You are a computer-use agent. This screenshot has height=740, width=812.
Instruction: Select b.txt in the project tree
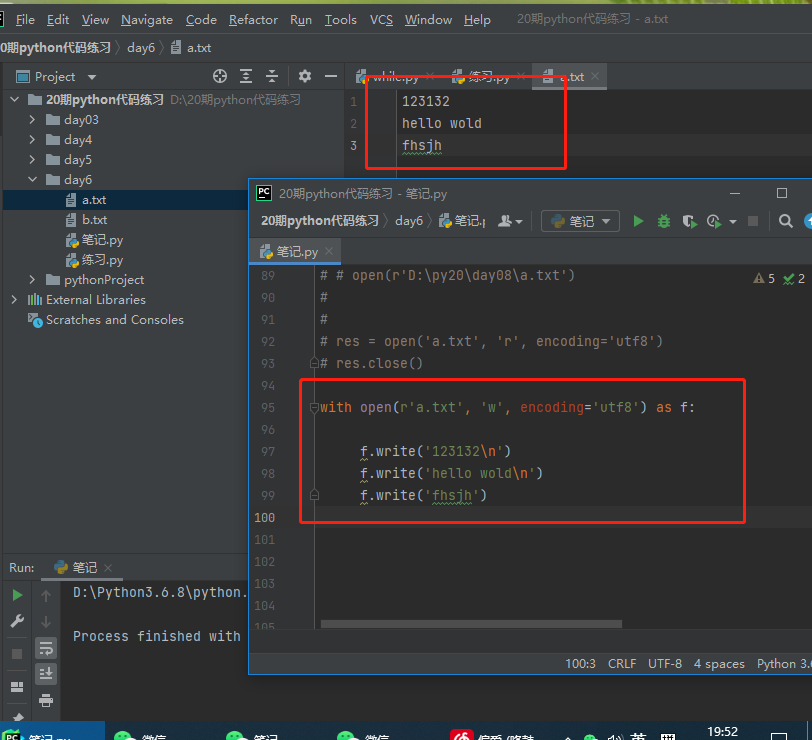coord(94,220)
